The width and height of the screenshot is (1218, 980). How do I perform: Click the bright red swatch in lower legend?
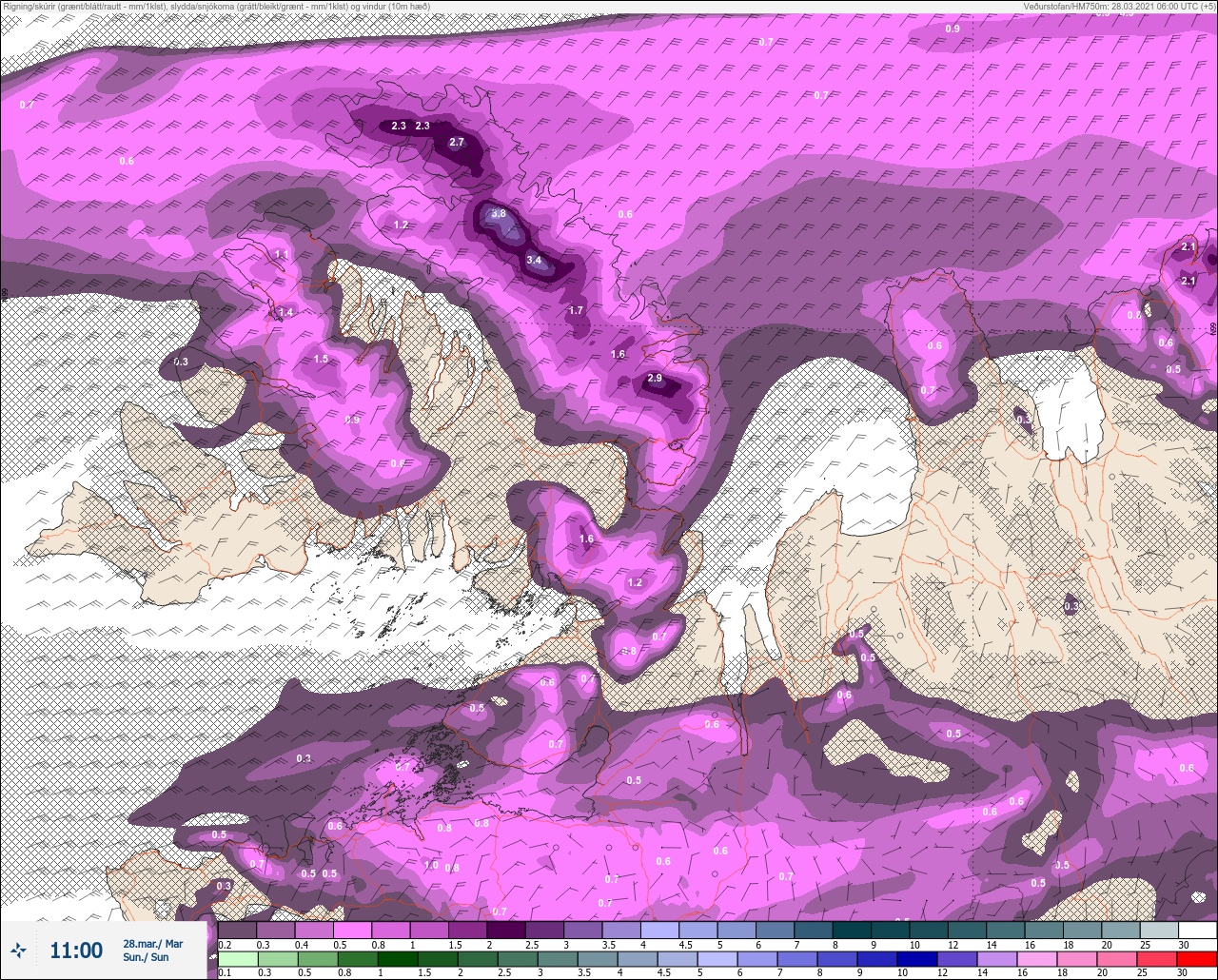(x=1197, y=959)
